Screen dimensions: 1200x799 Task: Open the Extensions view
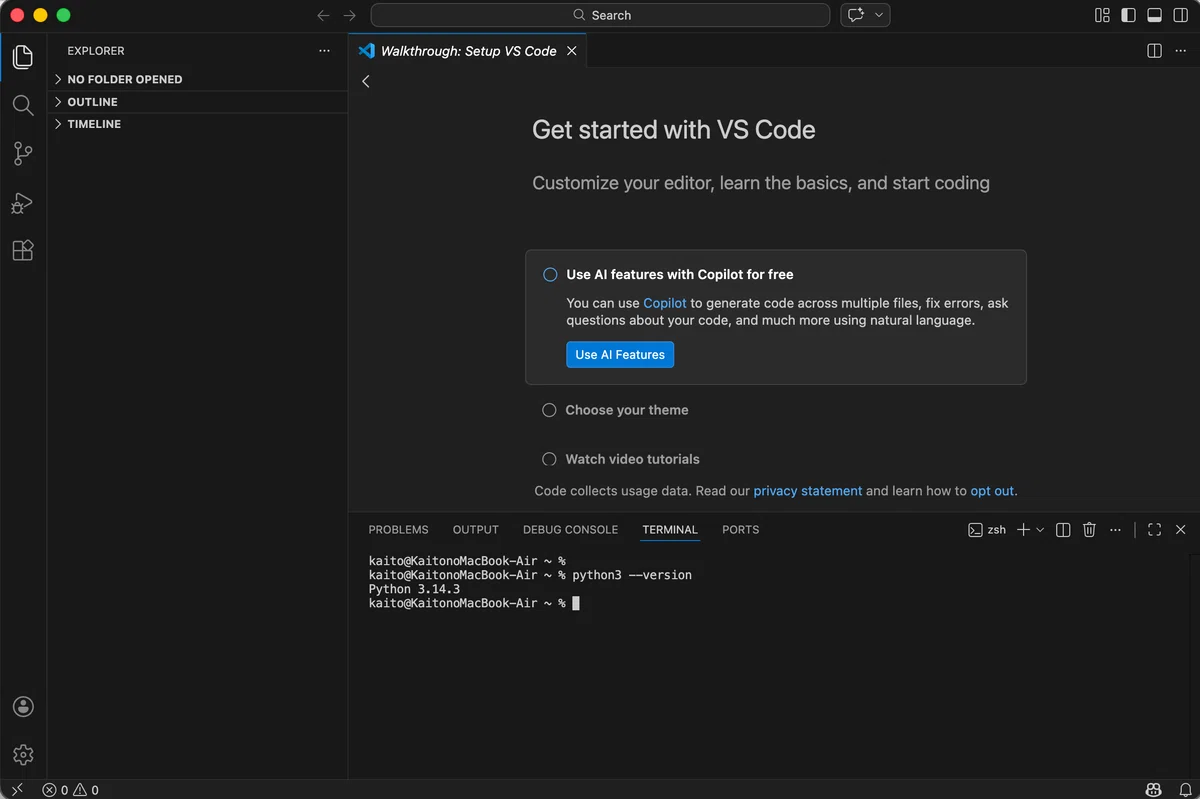click(x=23, y=251)
